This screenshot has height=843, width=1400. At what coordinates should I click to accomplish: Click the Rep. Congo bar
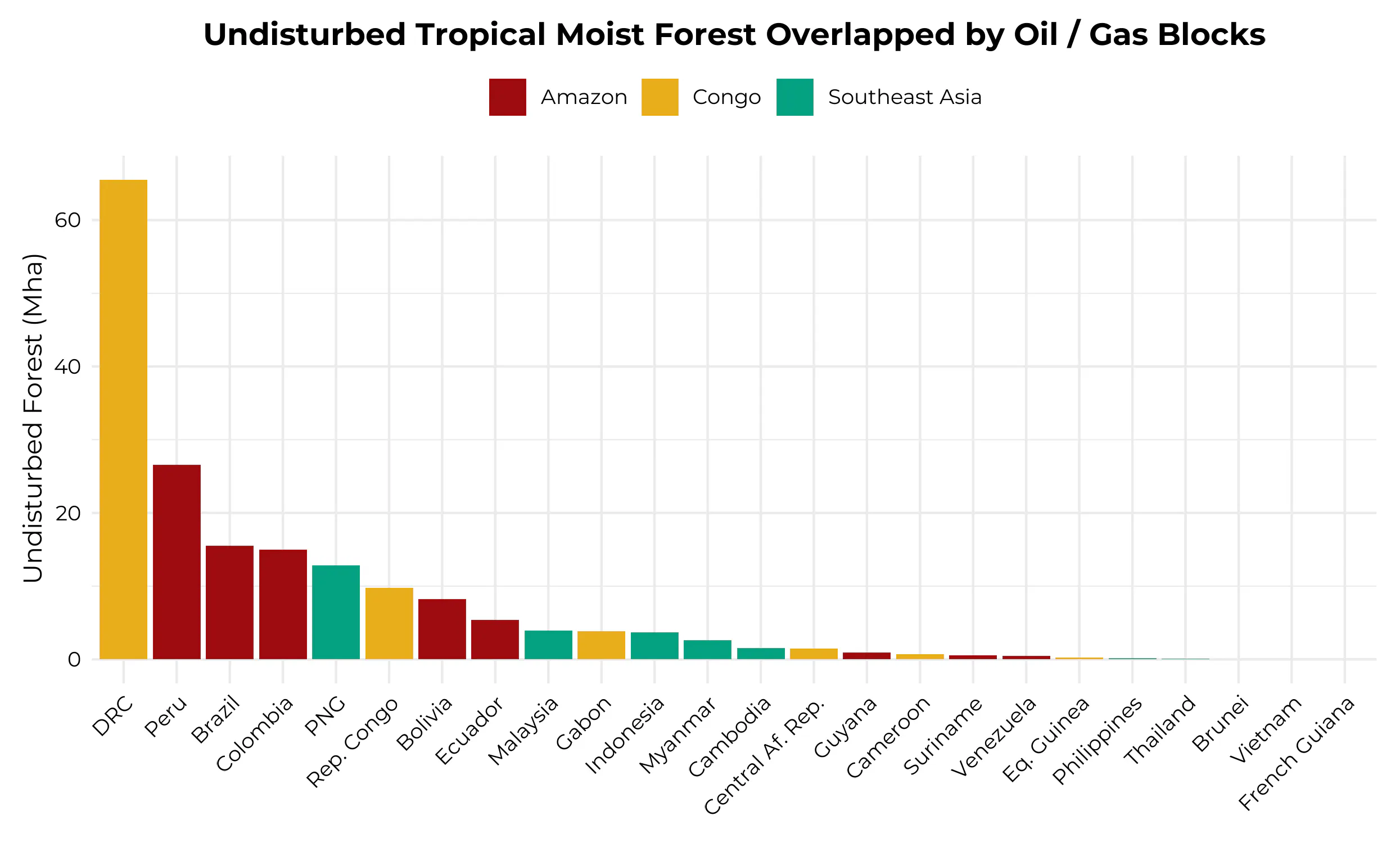coord(389,623)
